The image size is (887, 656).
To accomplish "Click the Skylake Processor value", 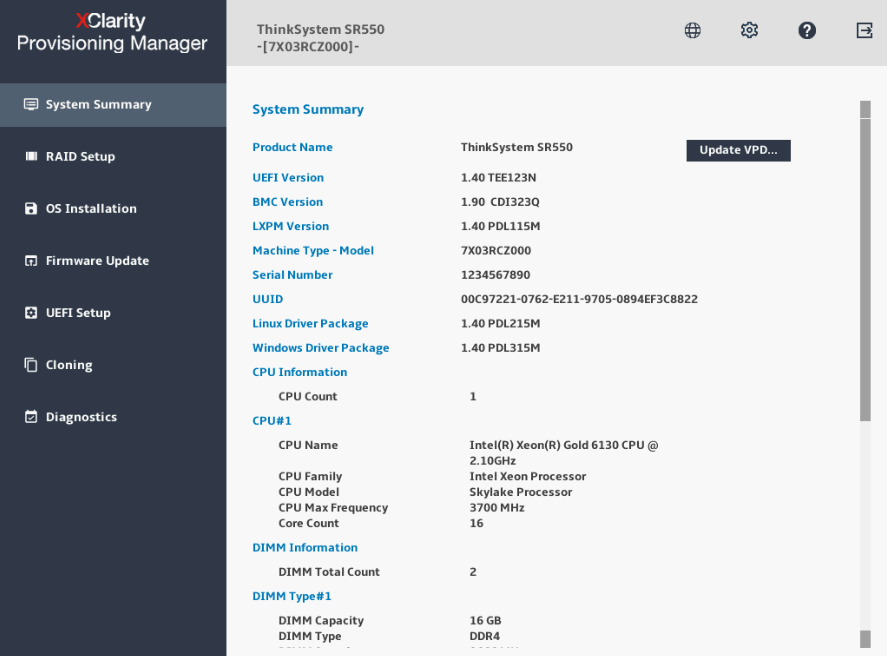I will [x=521, y=492].
